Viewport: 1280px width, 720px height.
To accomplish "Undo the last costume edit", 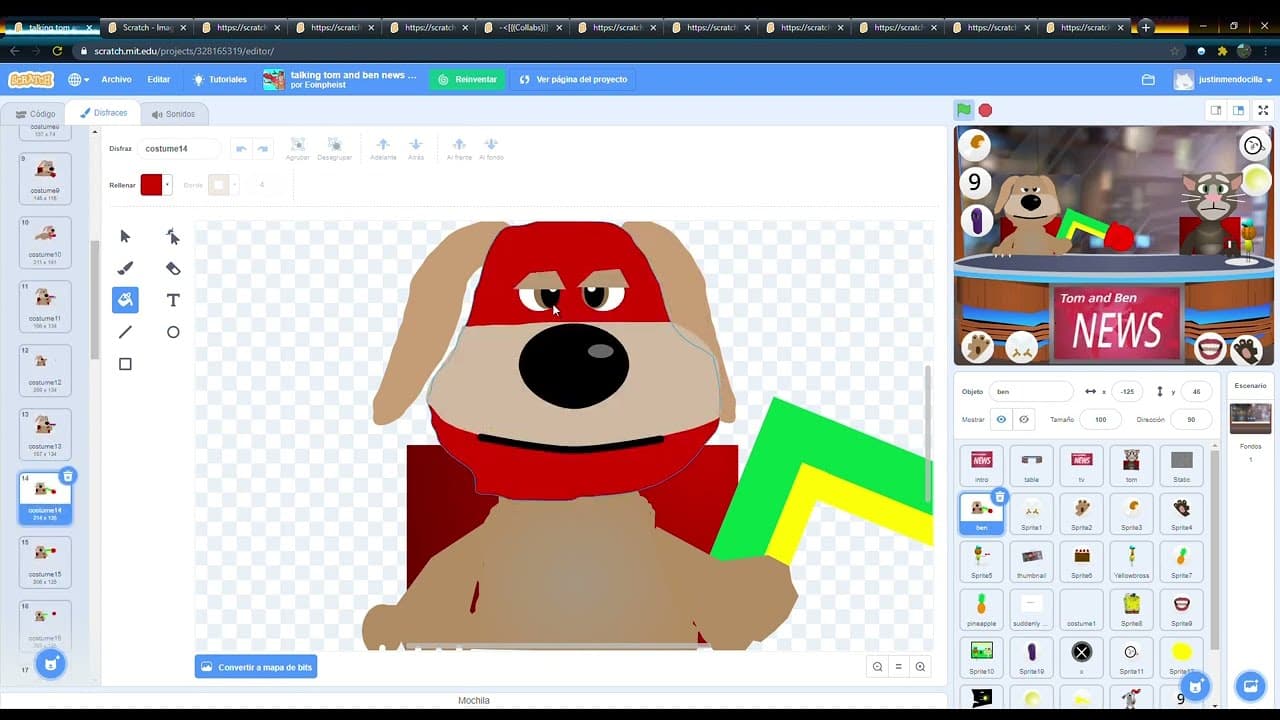I will [x=240, y=149].
